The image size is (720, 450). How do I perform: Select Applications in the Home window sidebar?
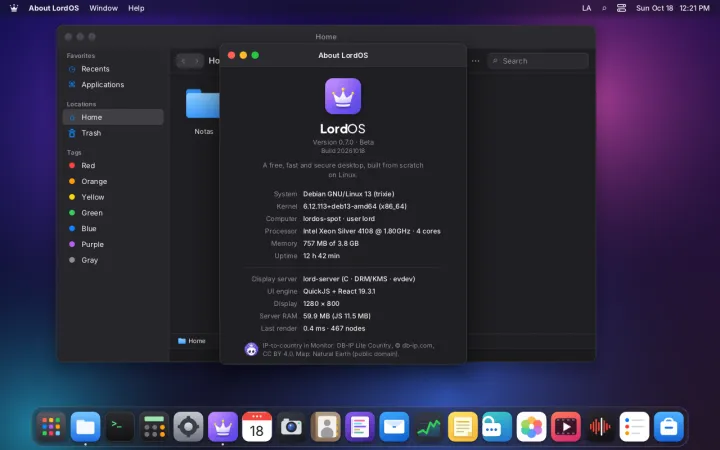[x=113, y=84]
